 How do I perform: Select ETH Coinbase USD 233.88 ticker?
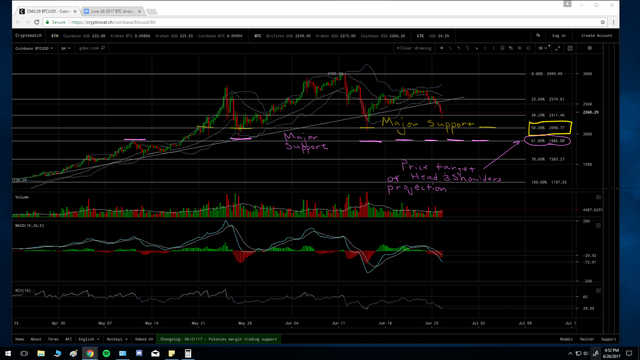click(x=84, y=36)
